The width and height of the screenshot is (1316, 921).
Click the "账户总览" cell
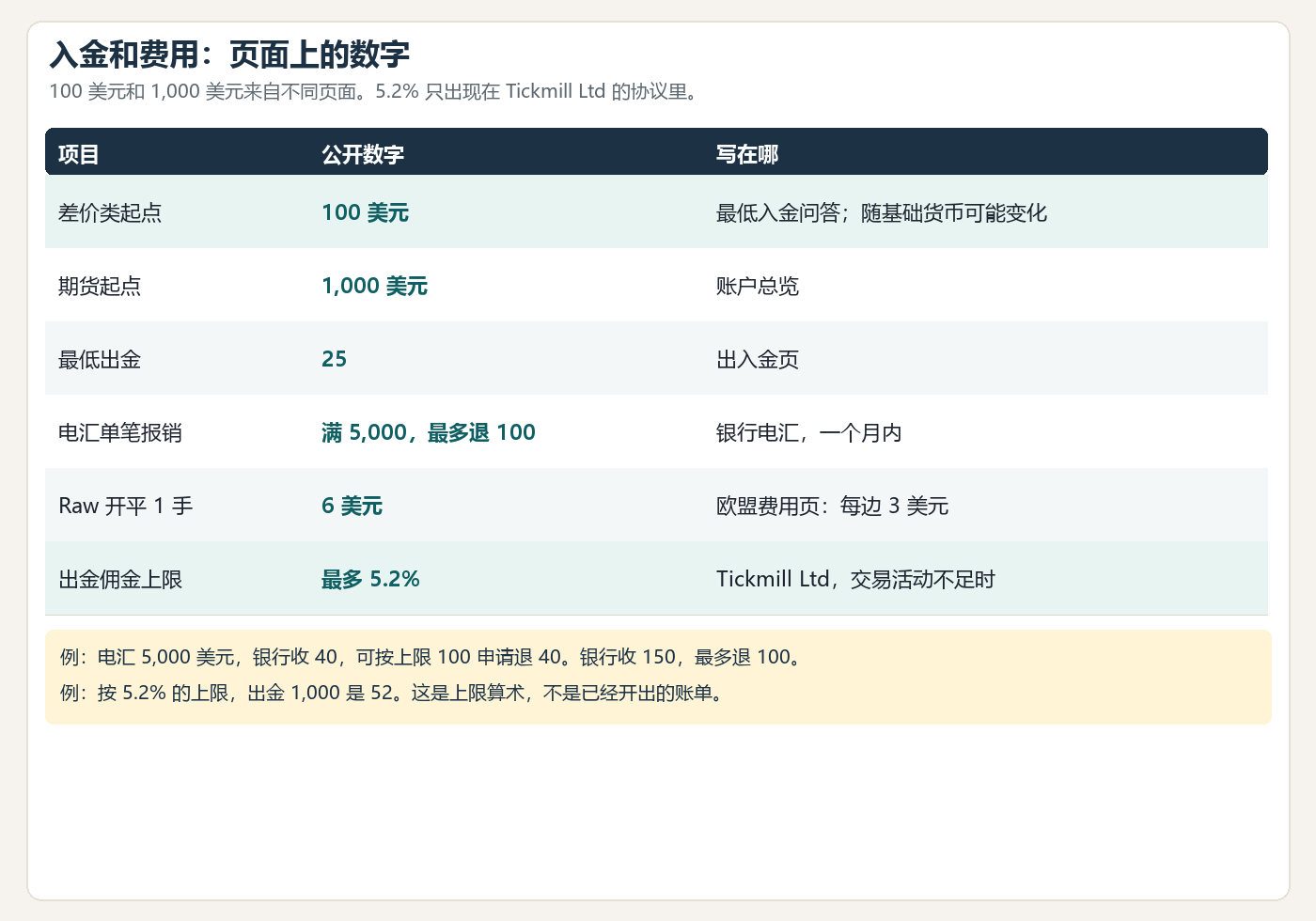coord(758,286)
